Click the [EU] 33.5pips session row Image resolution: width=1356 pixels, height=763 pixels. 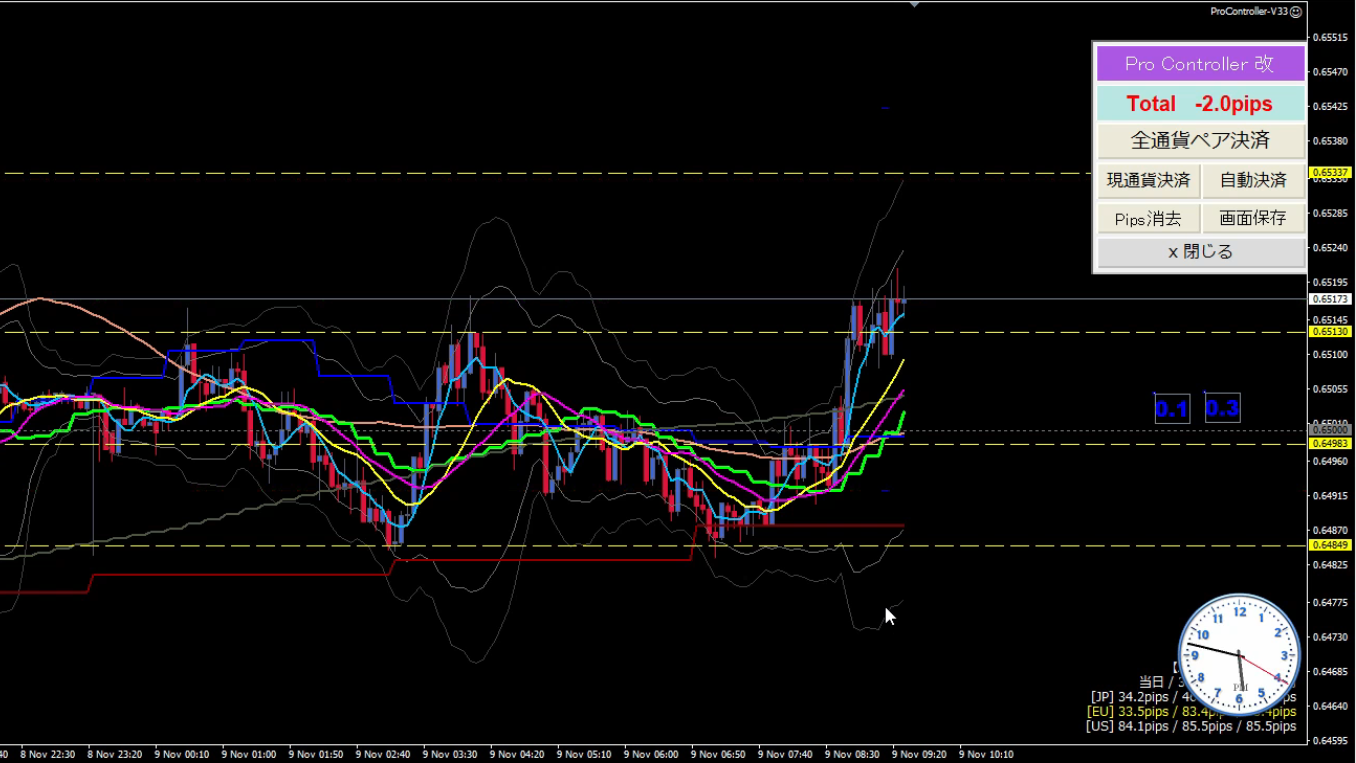pos(1191,712)
